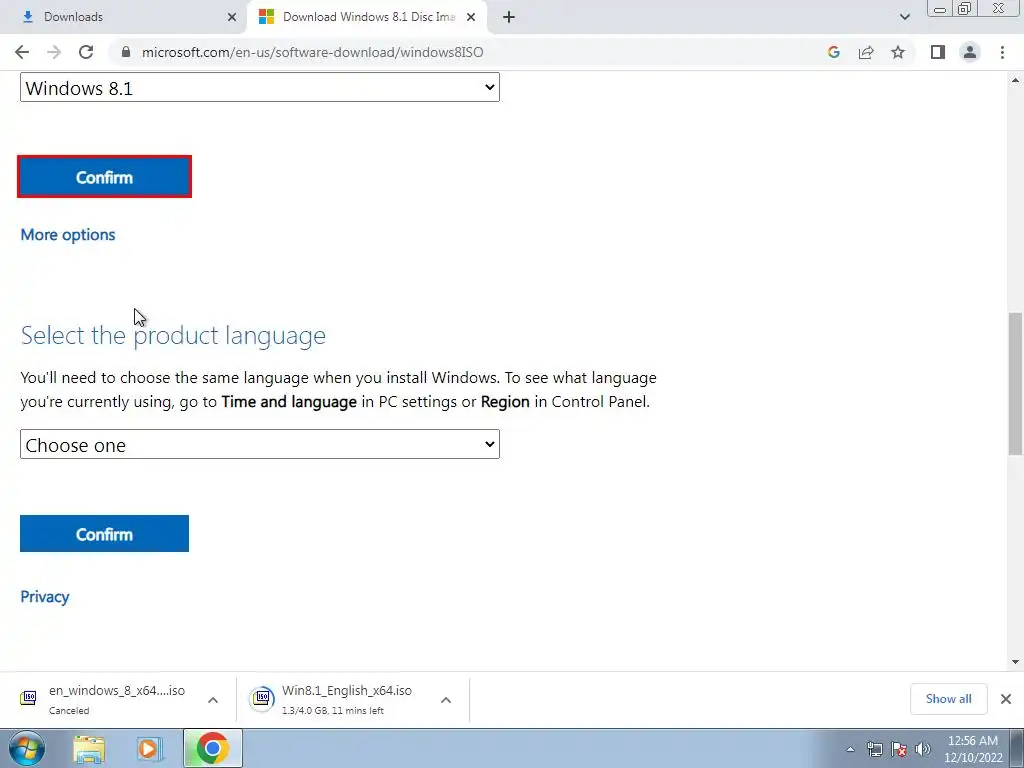Open the Chrome side panel
Screen dimensions: 1024x768
click(938, 52)
